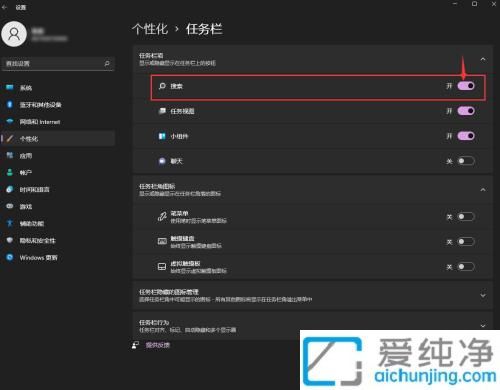
Task: Click the feedback icon beside 提供反馈
Action: tap(135, 345)
